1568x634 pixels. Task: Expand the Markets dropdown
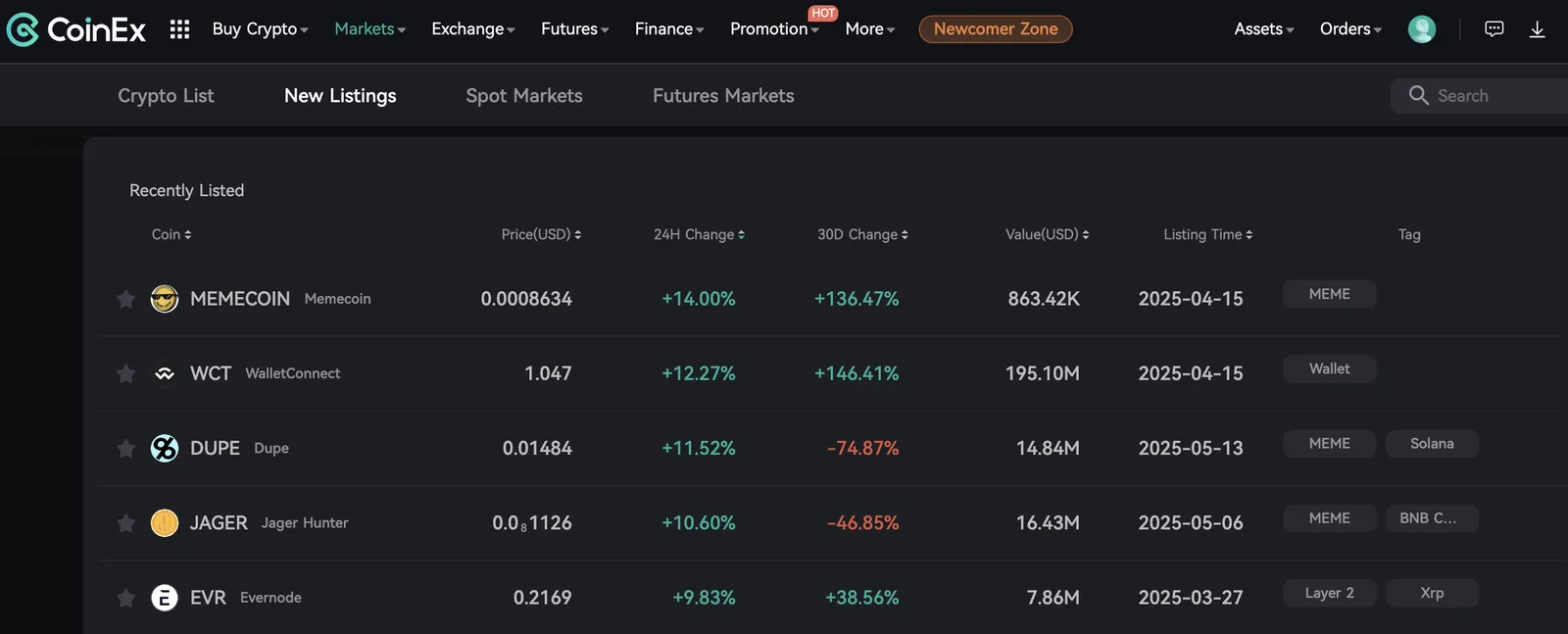click(370, 29)
